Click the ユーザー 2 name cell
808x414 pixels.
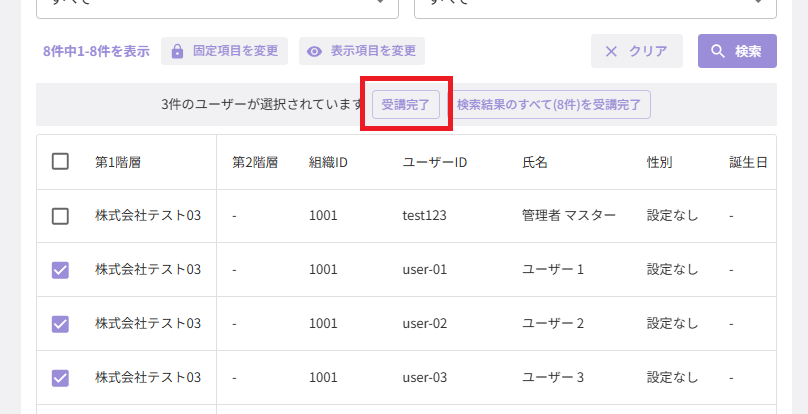[553, 324]
